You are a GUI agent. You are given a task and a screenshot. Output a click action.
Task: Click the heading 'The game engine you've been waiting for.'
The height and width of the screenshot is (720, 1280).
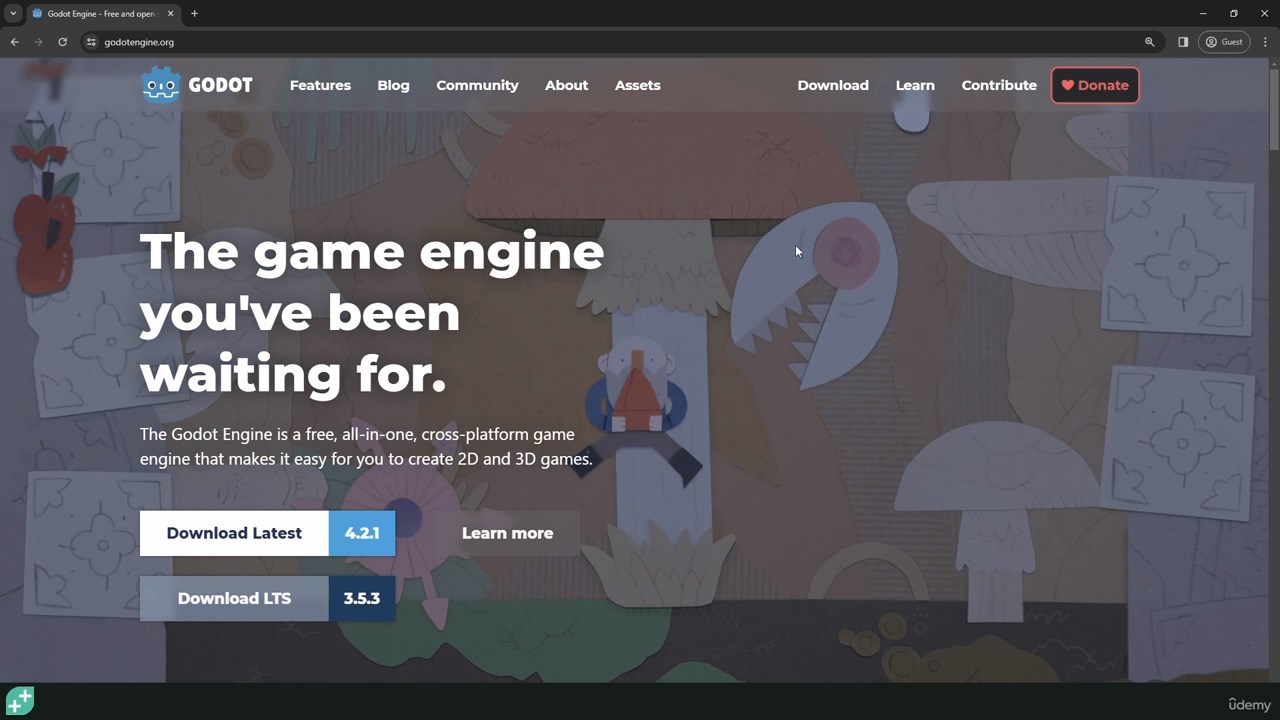[372, 312]
